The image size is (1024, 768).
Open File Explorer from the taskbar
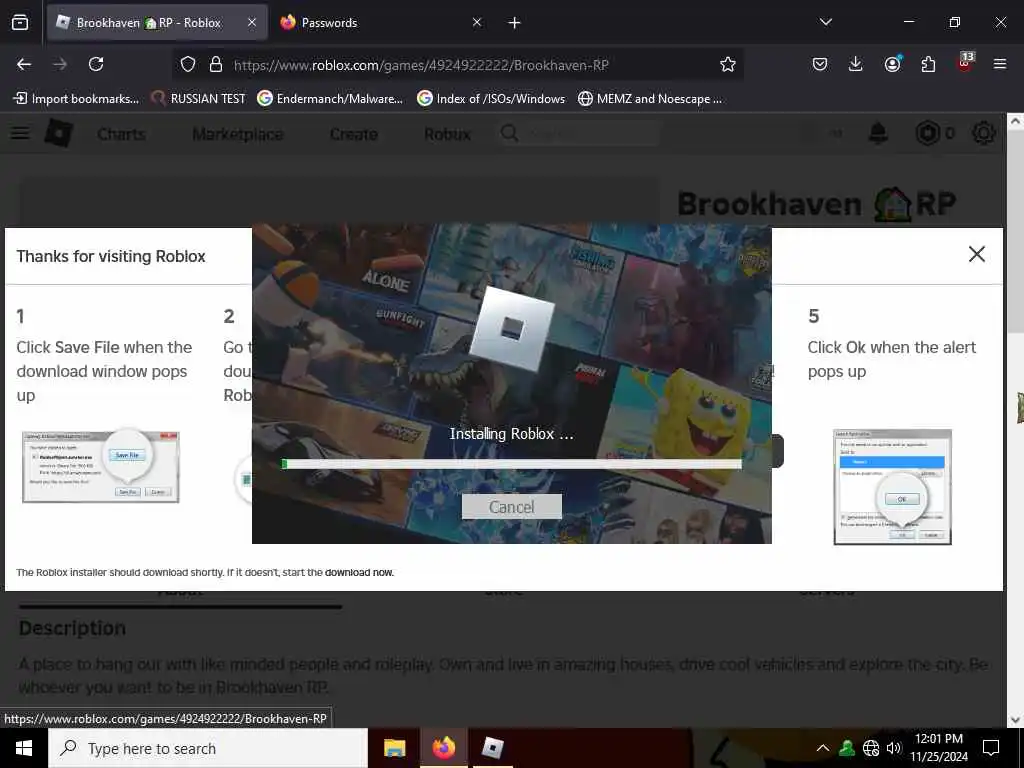tap(394, 748)
